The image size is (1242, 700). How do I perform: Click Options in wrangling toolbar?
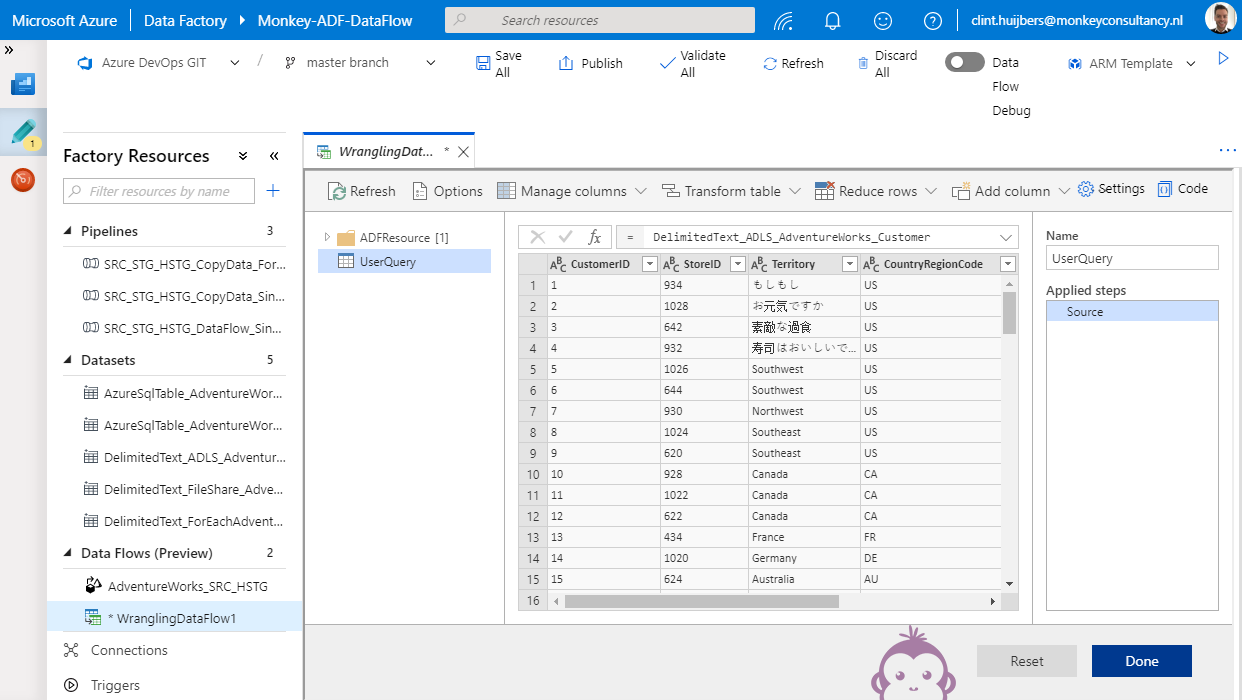[x=447, y=191]
